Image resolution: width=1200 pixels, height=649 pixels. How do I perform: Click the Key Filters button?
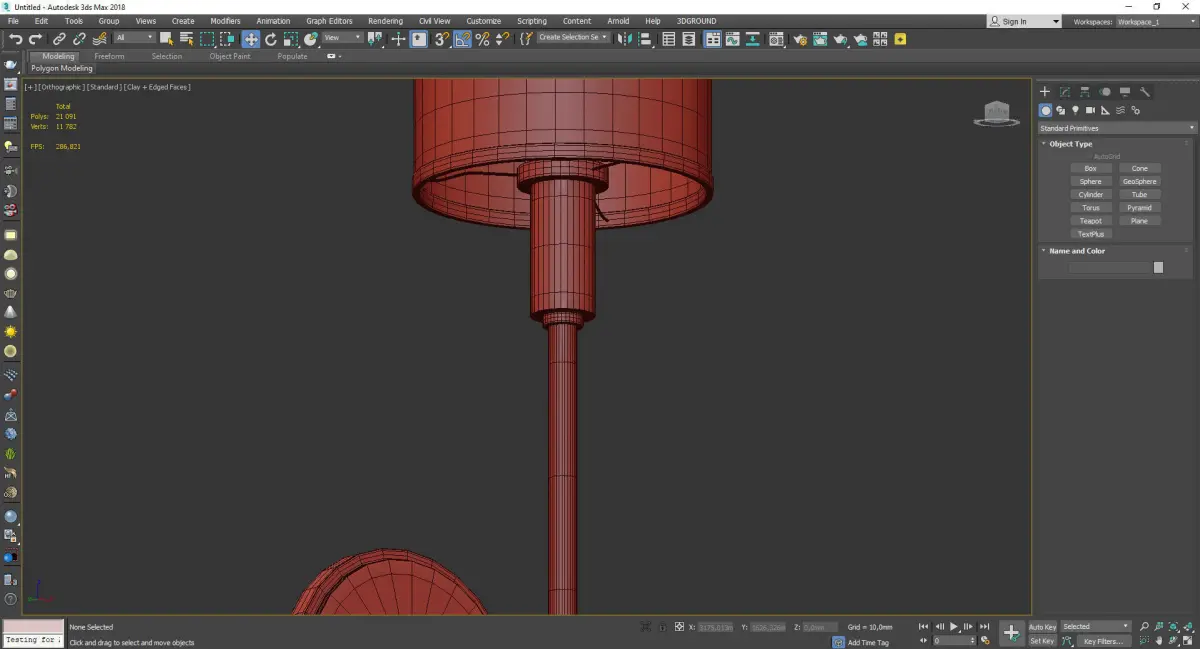click(x=1102, y=641)
